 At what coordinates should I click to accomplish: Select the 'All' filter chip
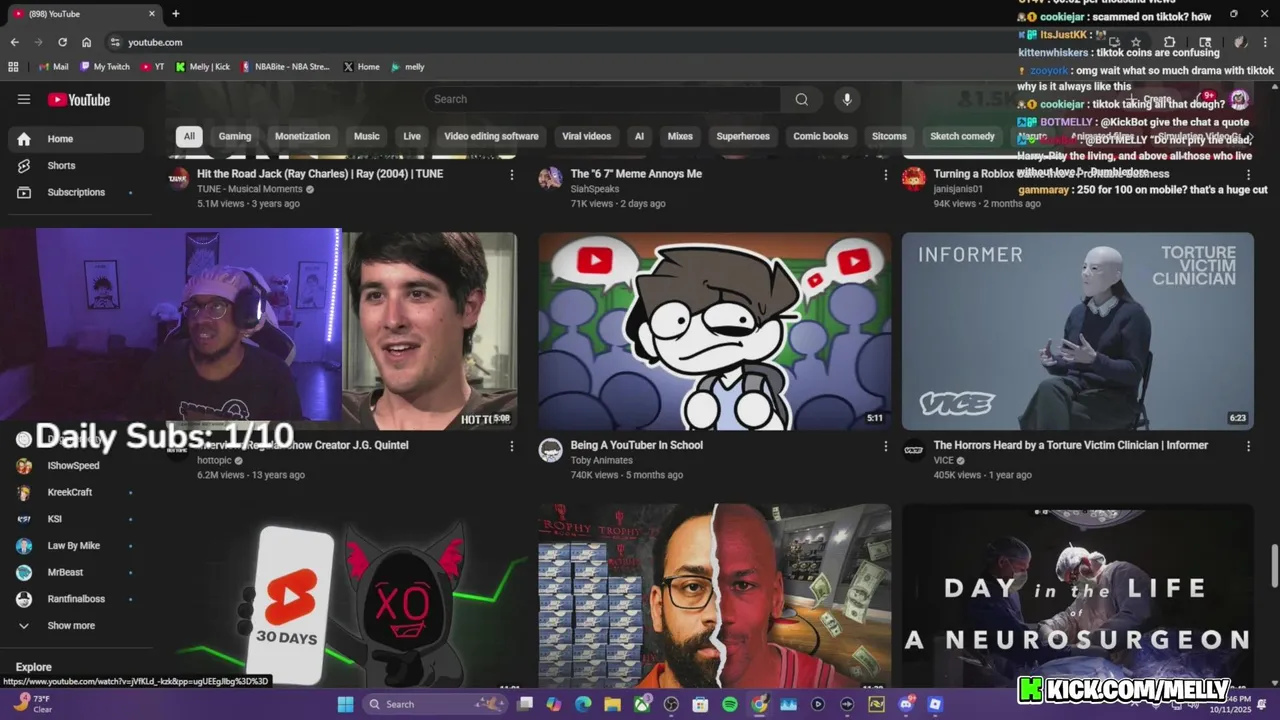coord(189,137)
